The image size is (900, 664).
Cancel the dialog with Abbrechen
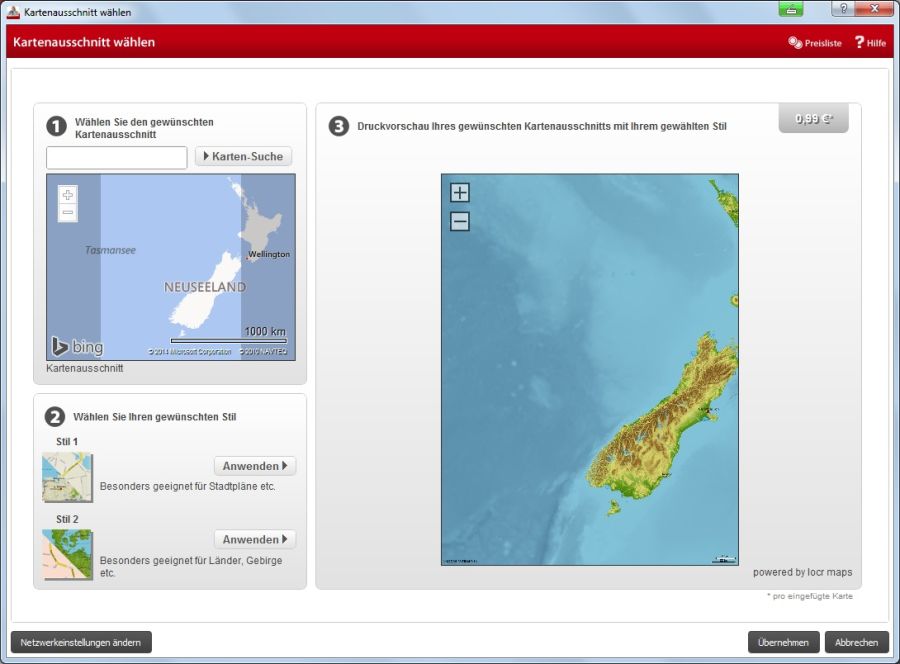point(856,642)
